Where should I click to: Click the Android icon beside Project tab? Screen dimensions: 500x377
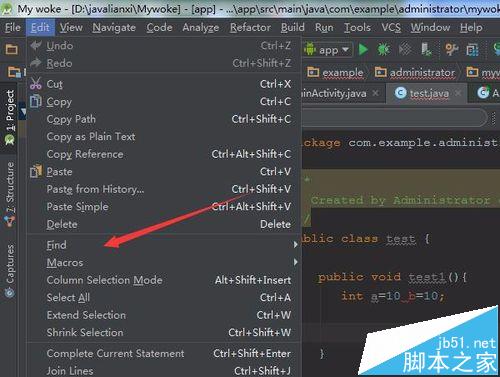pyautogui.click(x=10, y=140)
